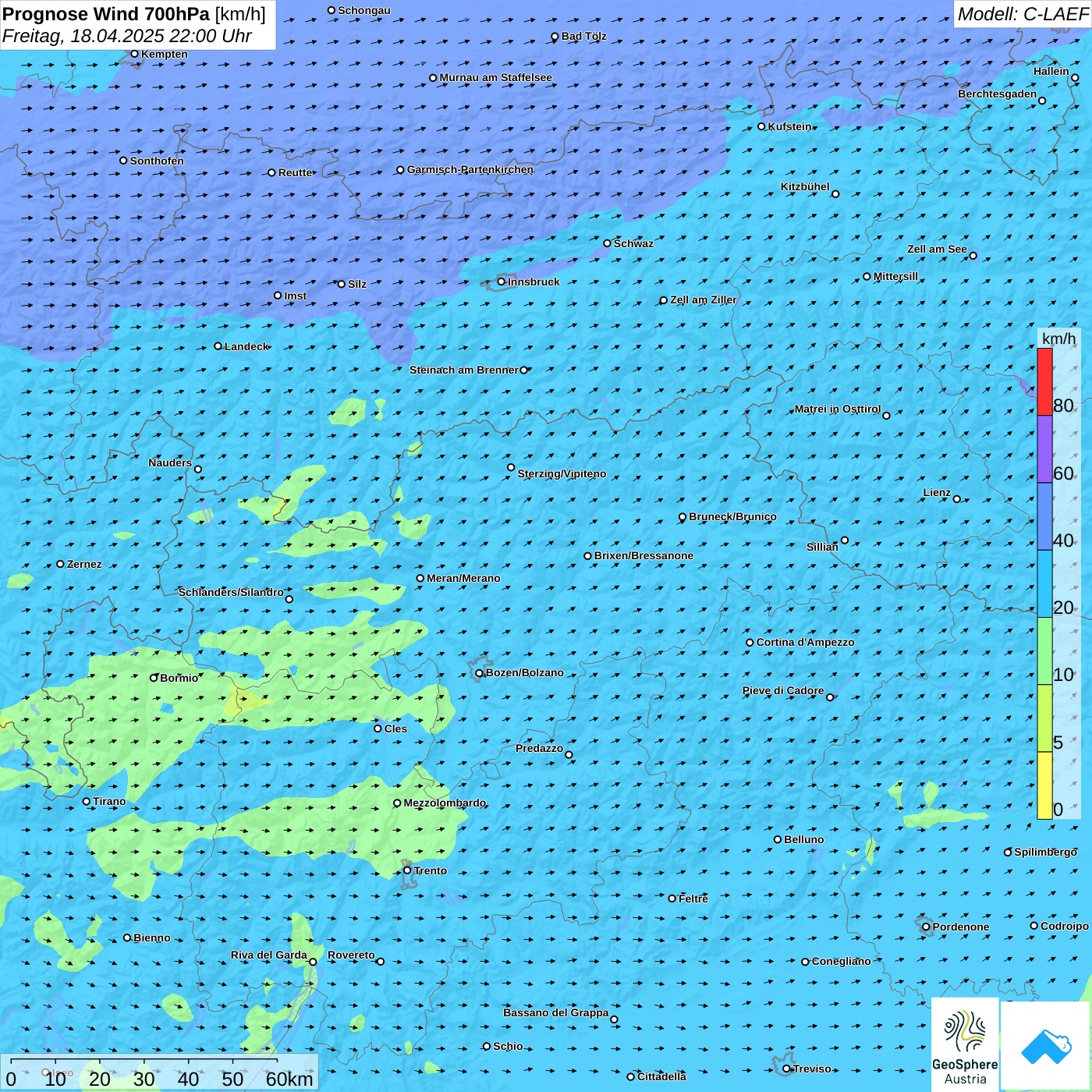Click the 'Berchtesgaden' label

(998, 94)
